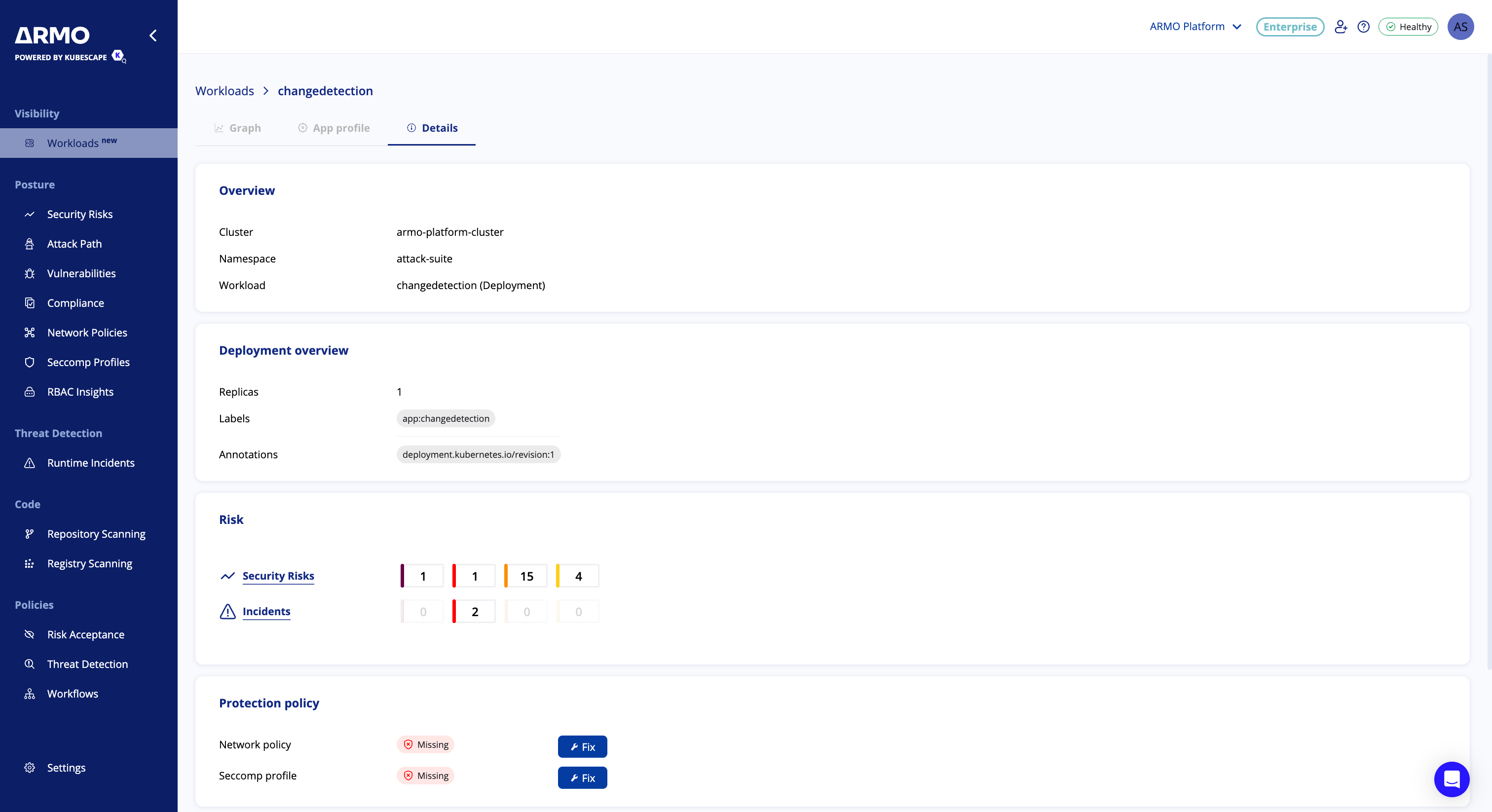Click the Risk Acceptance icon

pos(30,634)
